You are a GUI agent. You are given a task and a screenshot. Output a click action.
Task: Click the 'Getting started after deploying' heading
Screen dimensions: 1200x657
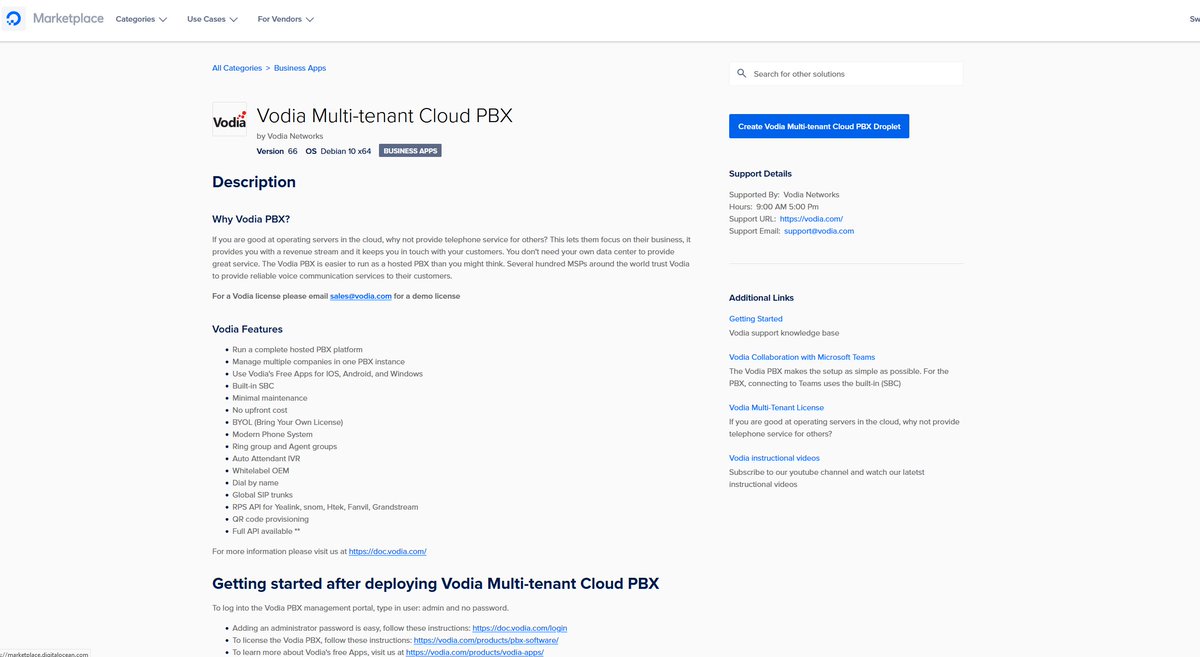click(435, 583)
